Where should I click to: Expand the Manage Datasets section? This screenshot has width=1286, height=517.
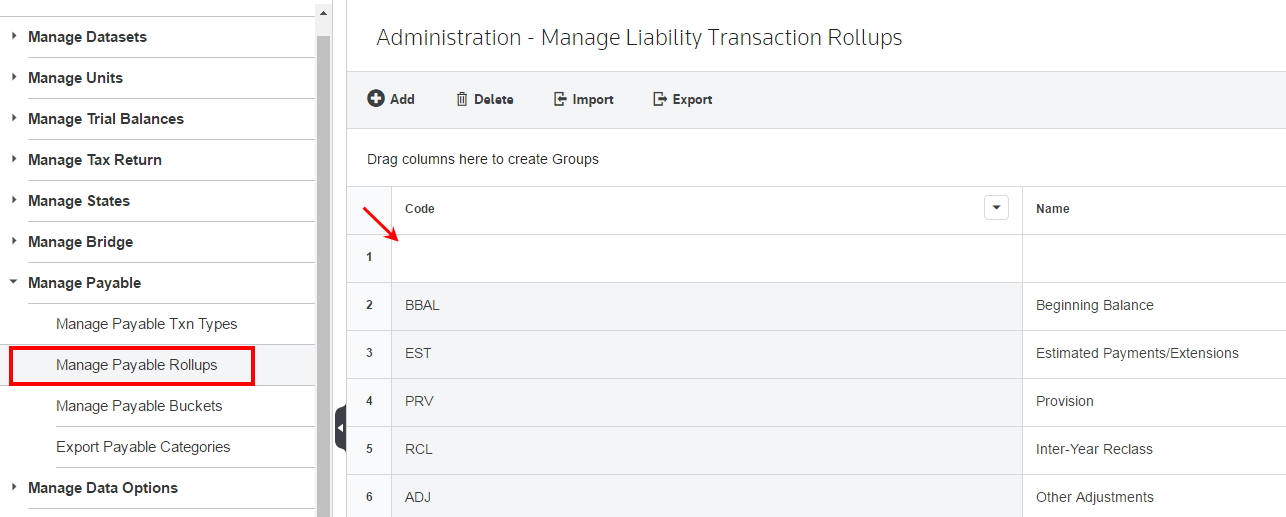point(14,37)
